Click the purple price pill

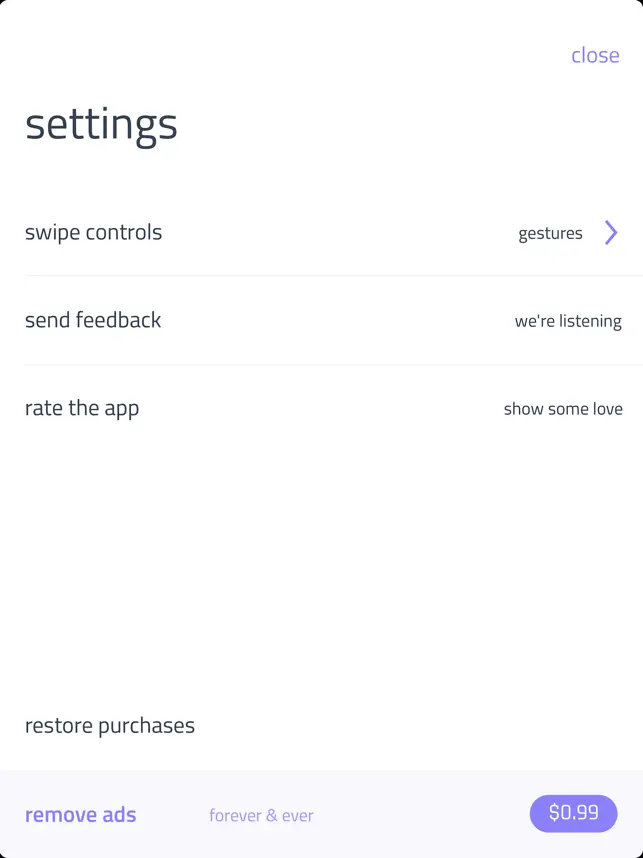click(x=574, y=813)
